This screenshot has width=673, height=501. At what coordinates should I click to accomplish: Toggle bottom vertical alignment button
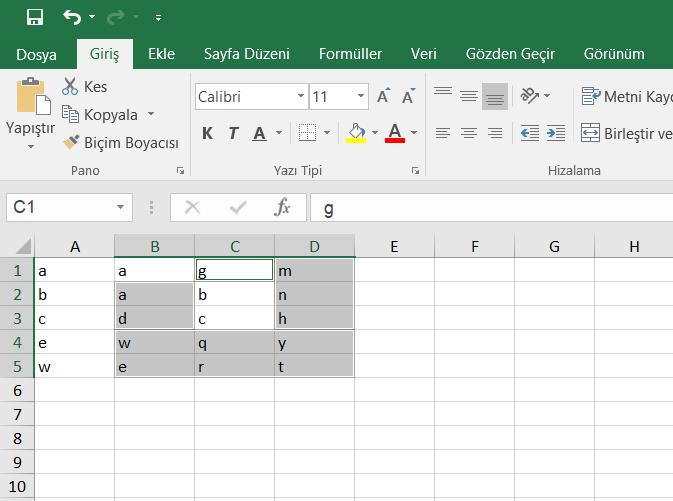pyautogui.click(x=494, y=96)
